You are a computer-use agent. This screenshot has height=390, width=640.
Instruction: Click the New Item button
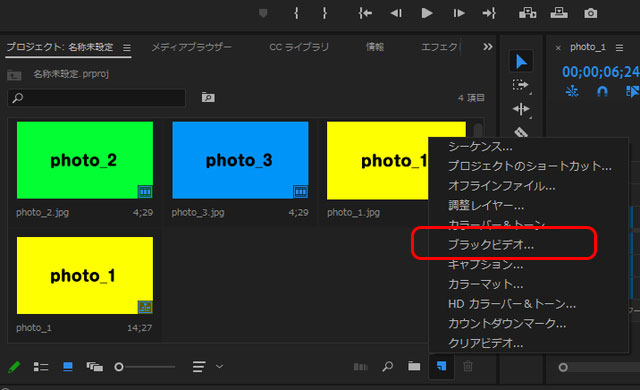pyautogui.click(x=441, y=366)
